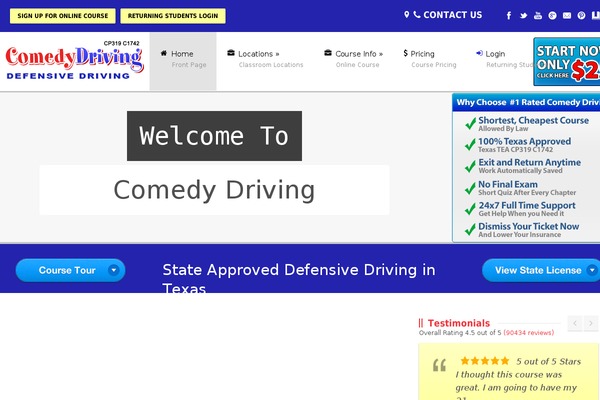Open the YouTube social icon
600x400 pixels.
538,16
